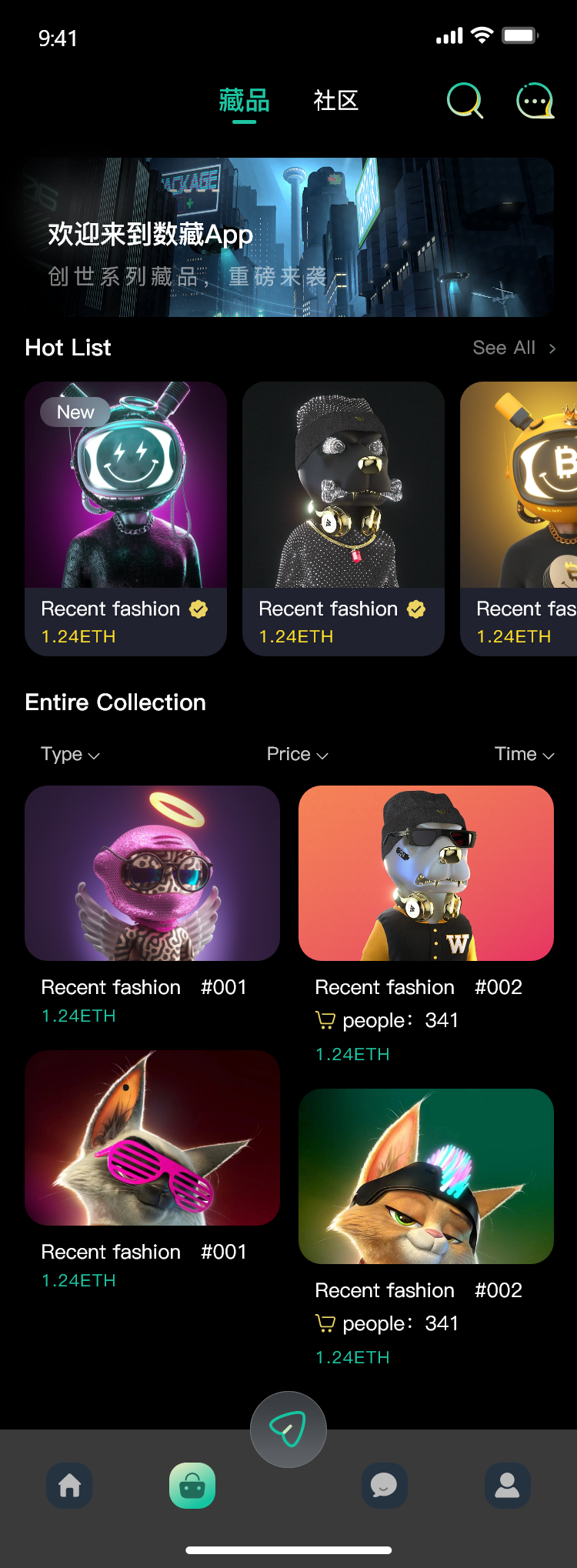
Task: Select the green shopping bag icon
Action: point(192,1485)
